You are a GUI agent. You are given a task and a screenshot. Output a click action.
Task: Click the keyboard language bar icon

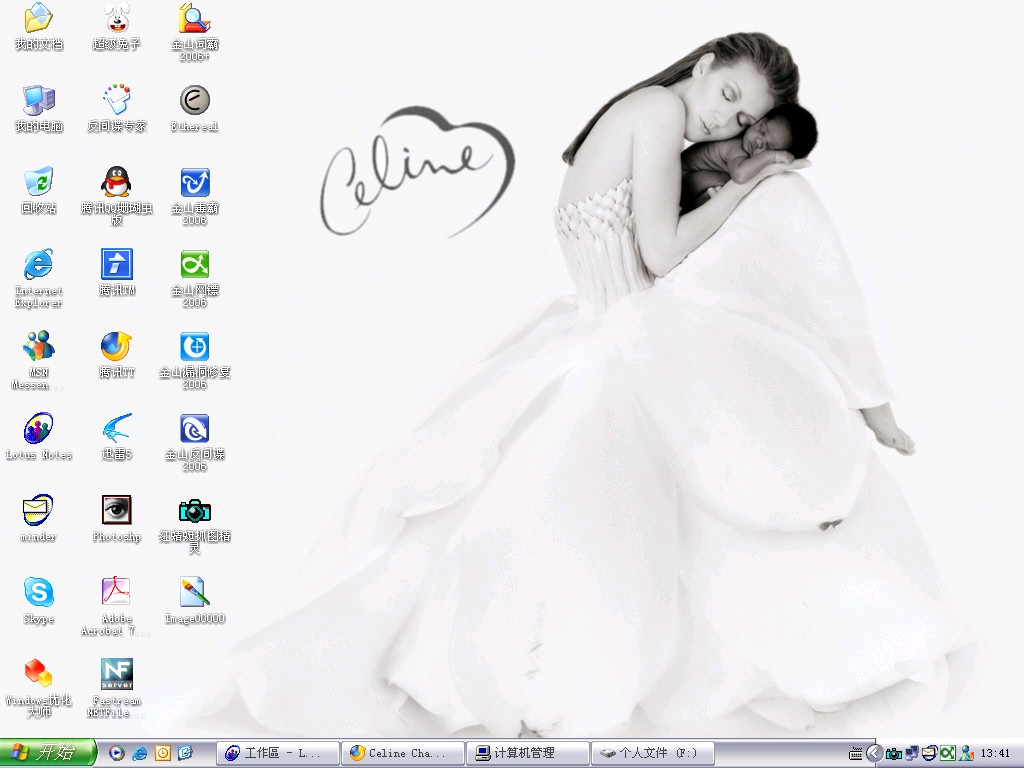[x=856, y=754]
